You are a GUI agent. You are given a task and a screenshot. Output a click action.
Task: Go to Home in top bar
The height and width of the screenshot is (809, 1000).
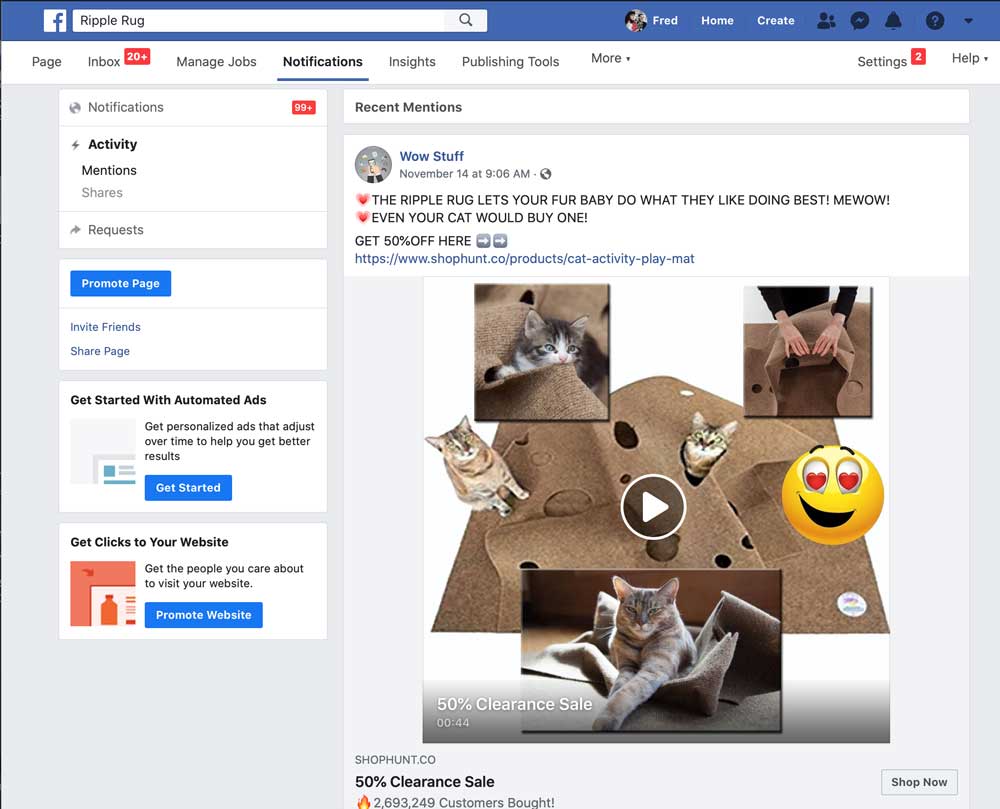pyautogui.click(x=717, y=20)
